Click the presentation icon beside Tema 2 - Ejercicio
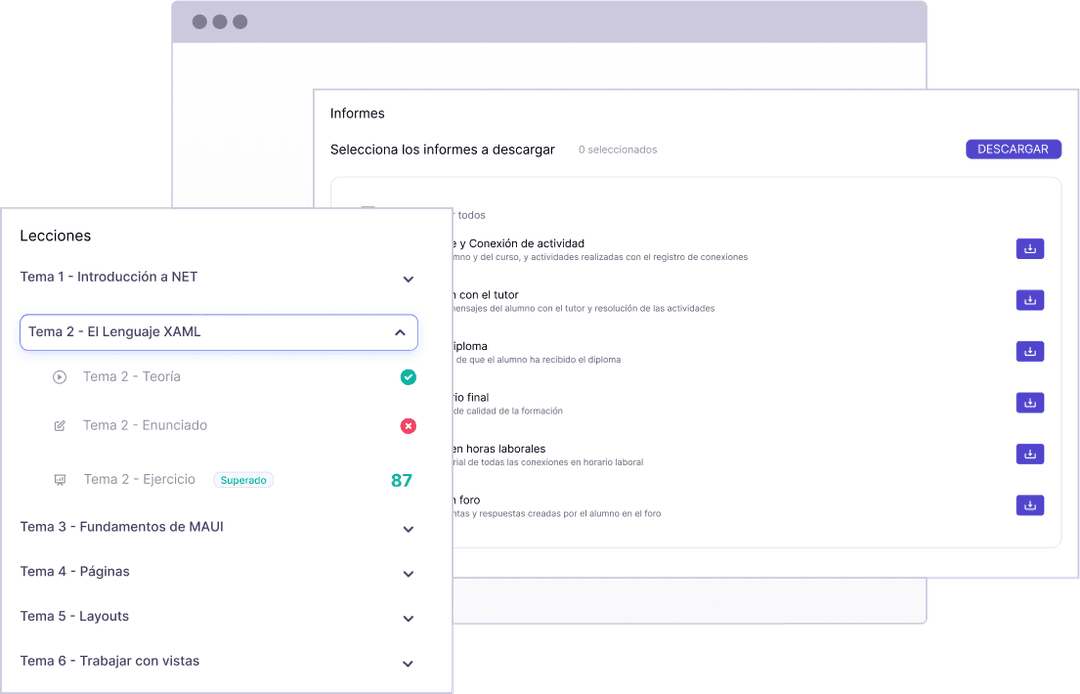1080x694 pixels. [60, 480]
